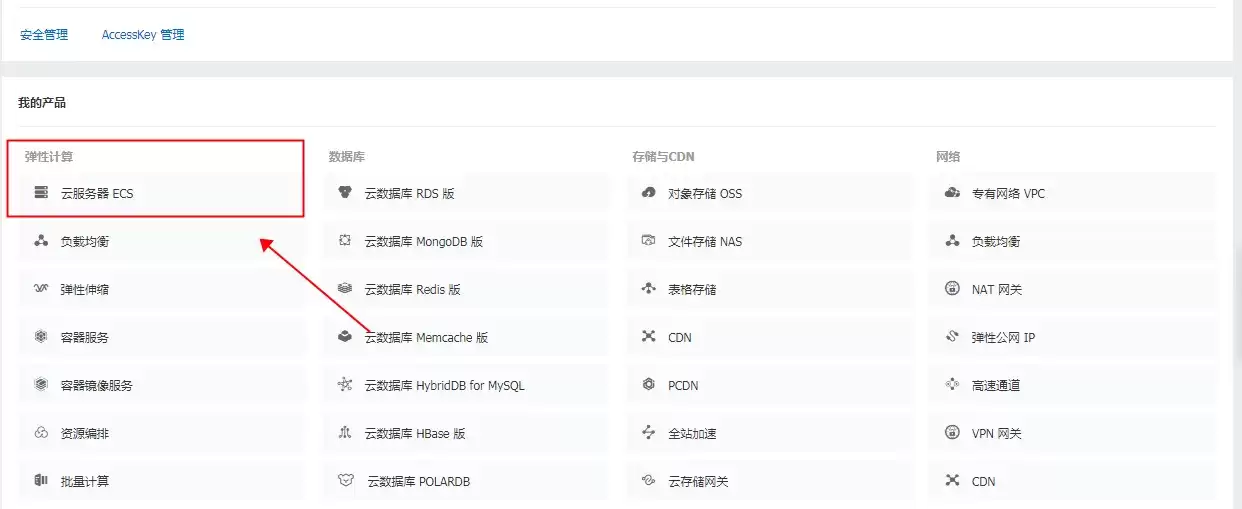Open the 安全管理 link
Screen dimensions: 1242x509
[44, 34]
